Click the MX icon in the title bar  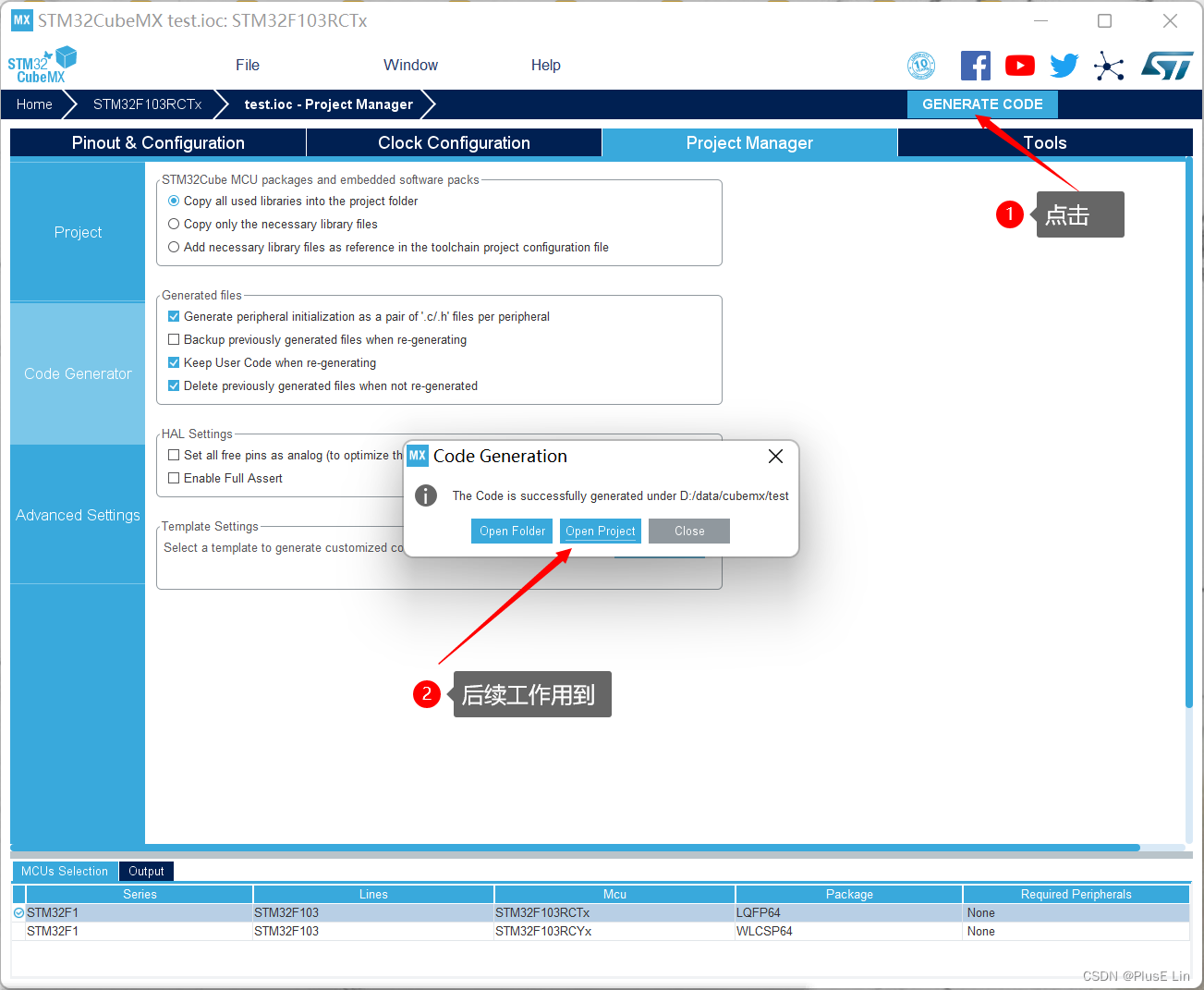pos(22,19)
